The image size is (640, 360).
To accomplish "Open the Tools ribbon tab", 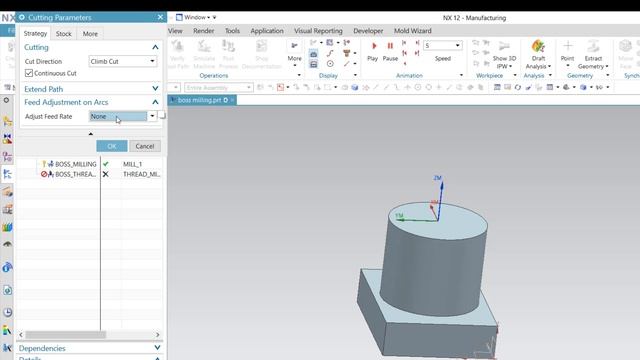I will click(x=232, y=31).
